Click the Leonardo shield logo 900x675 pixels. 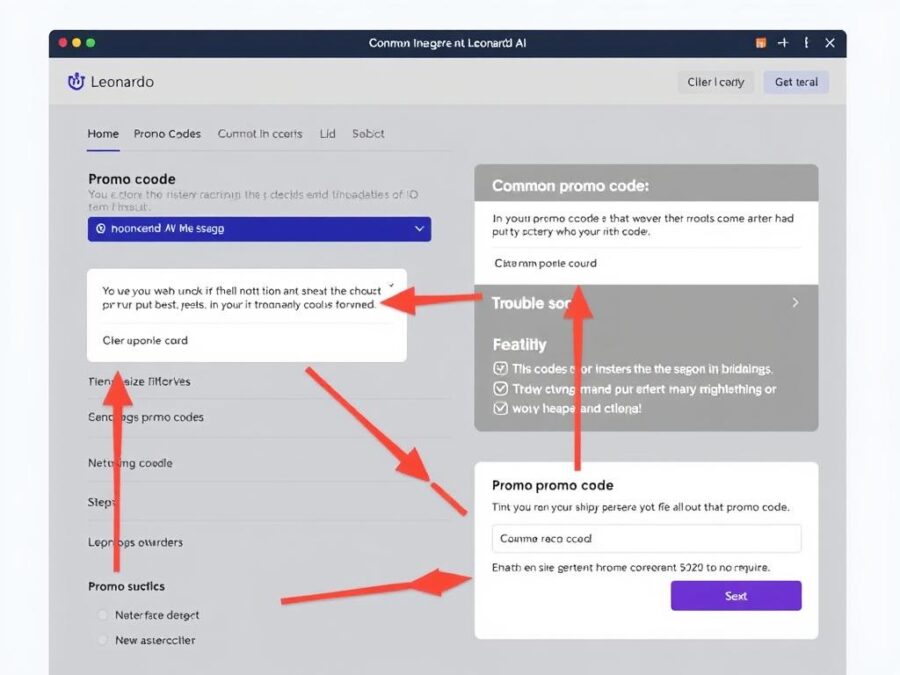point(77,81)
